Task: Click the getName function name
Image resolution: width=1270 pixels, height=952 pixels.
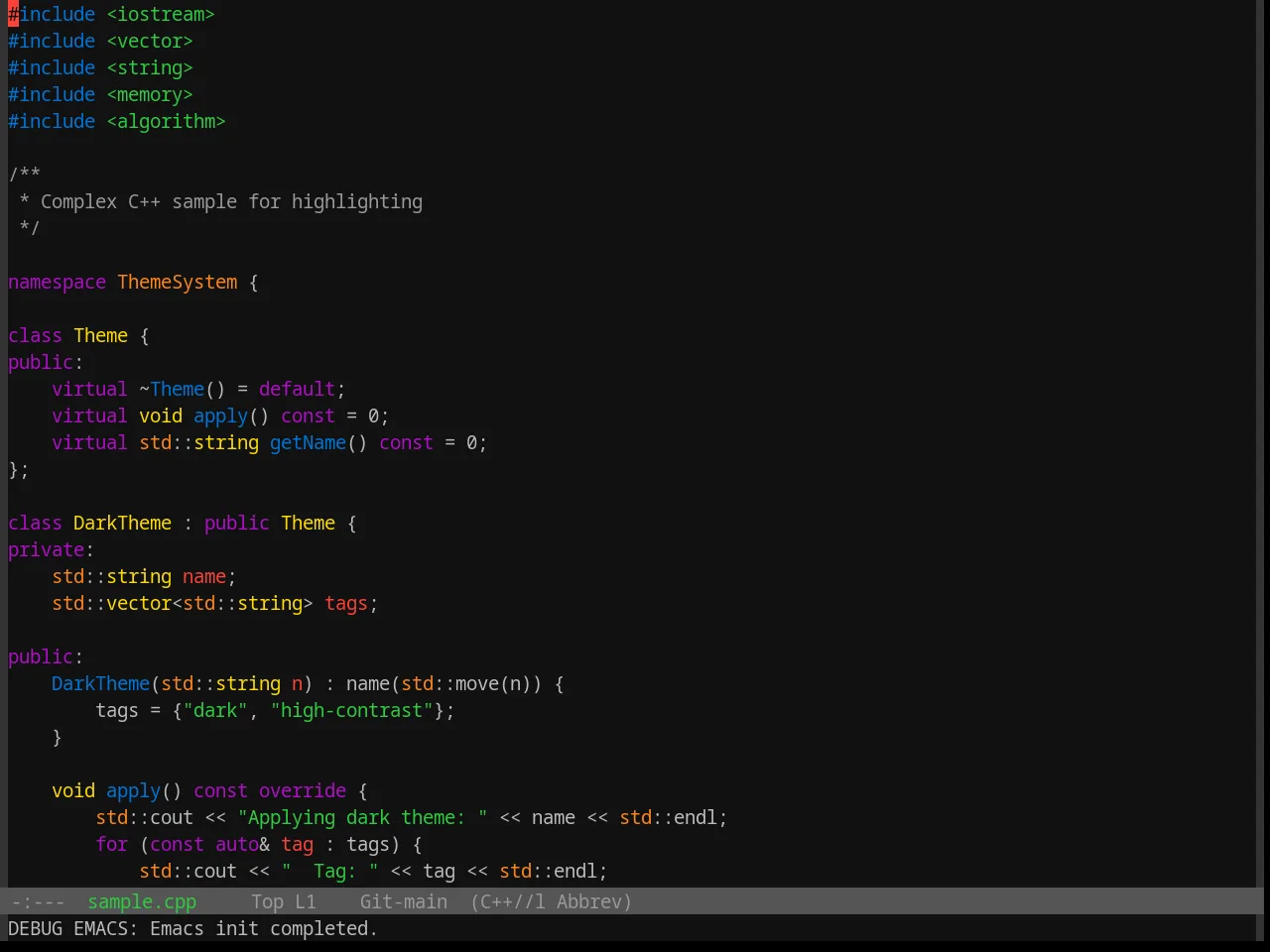Action: coord(308,442)
